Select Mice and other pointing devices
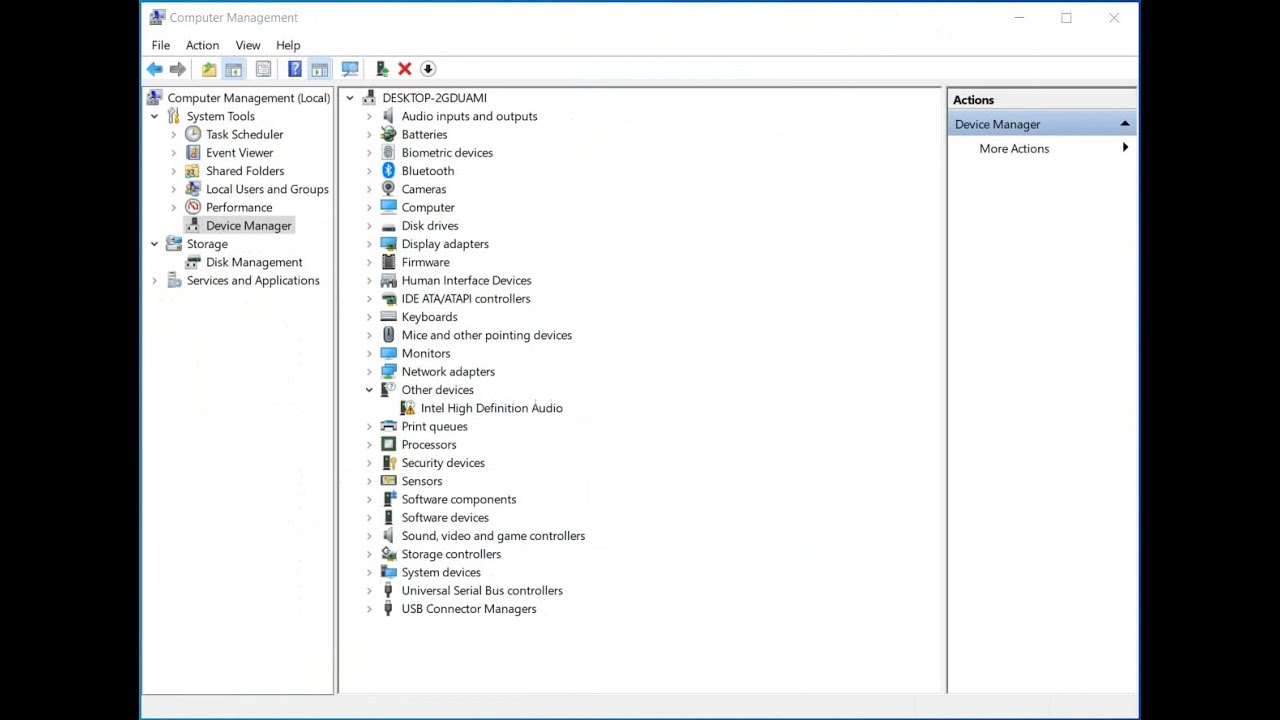 [486, 335]
